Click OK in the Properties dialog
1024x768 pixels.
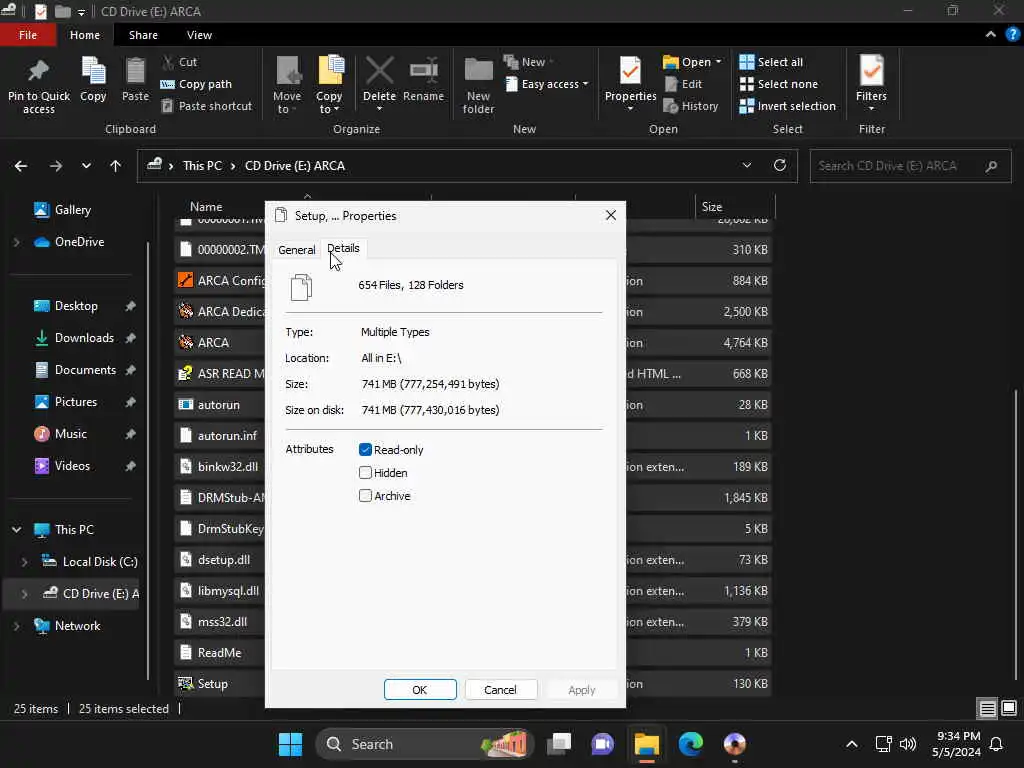tap(420, 690)
